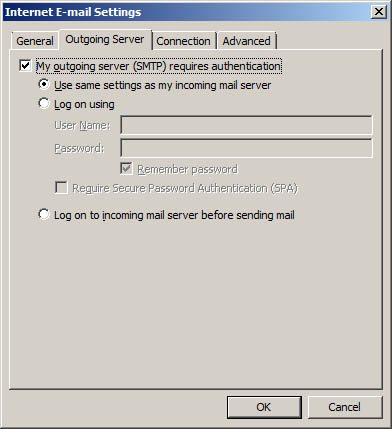
Task: Open the Connection tab
Action: point(183,41)
